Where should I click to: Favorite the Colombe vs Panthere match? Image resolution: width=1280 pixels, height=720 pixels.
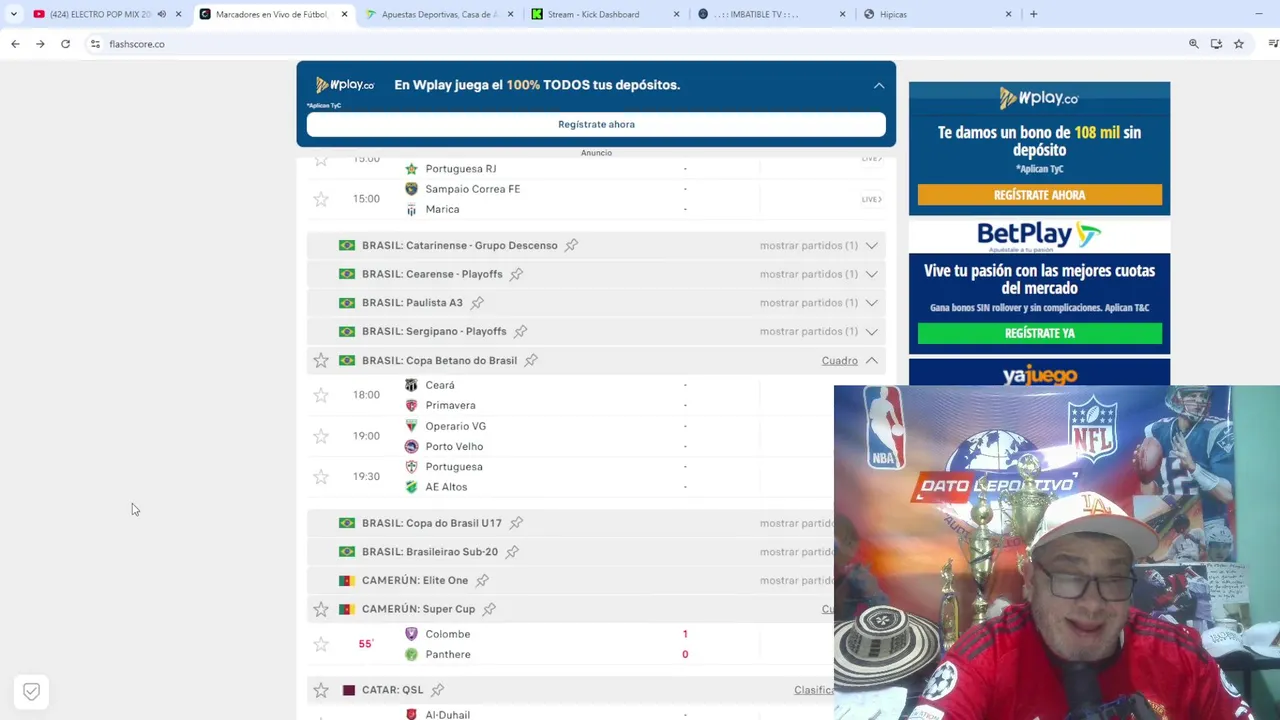coord(321,644)
